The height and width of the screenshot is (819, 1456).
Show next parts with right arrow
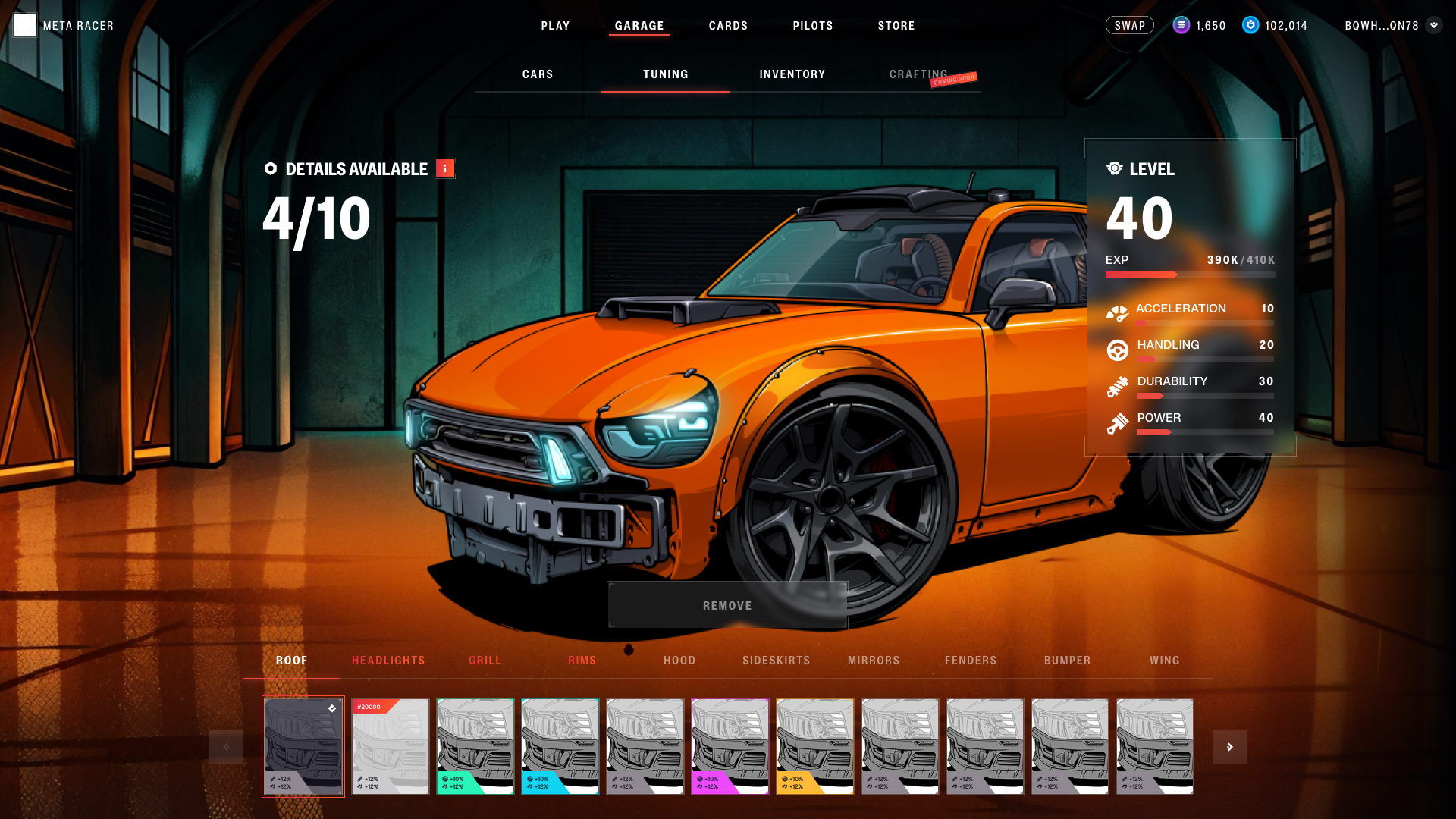1229,747
